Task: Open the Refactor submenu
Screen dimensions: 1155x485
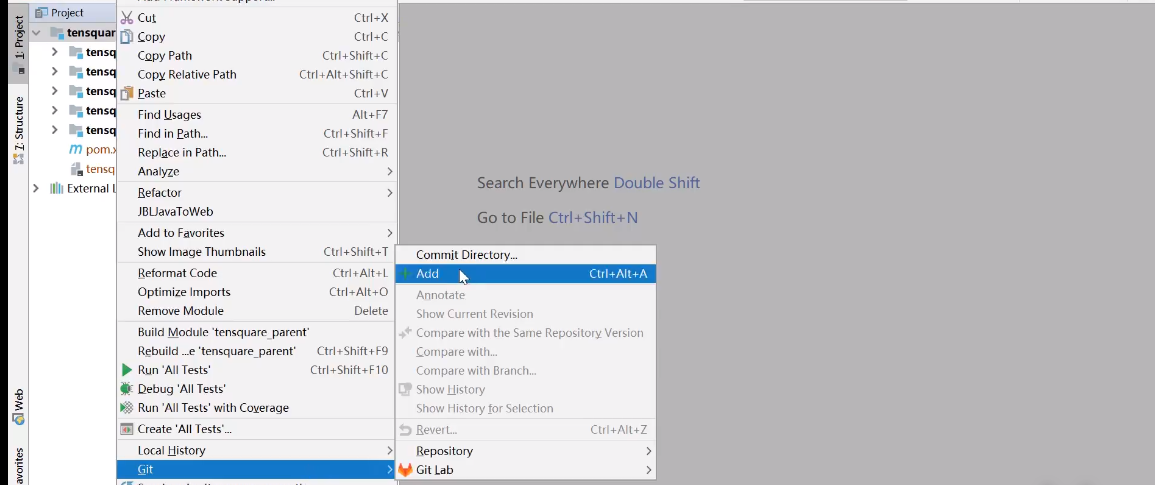Action: coord(257,192)
